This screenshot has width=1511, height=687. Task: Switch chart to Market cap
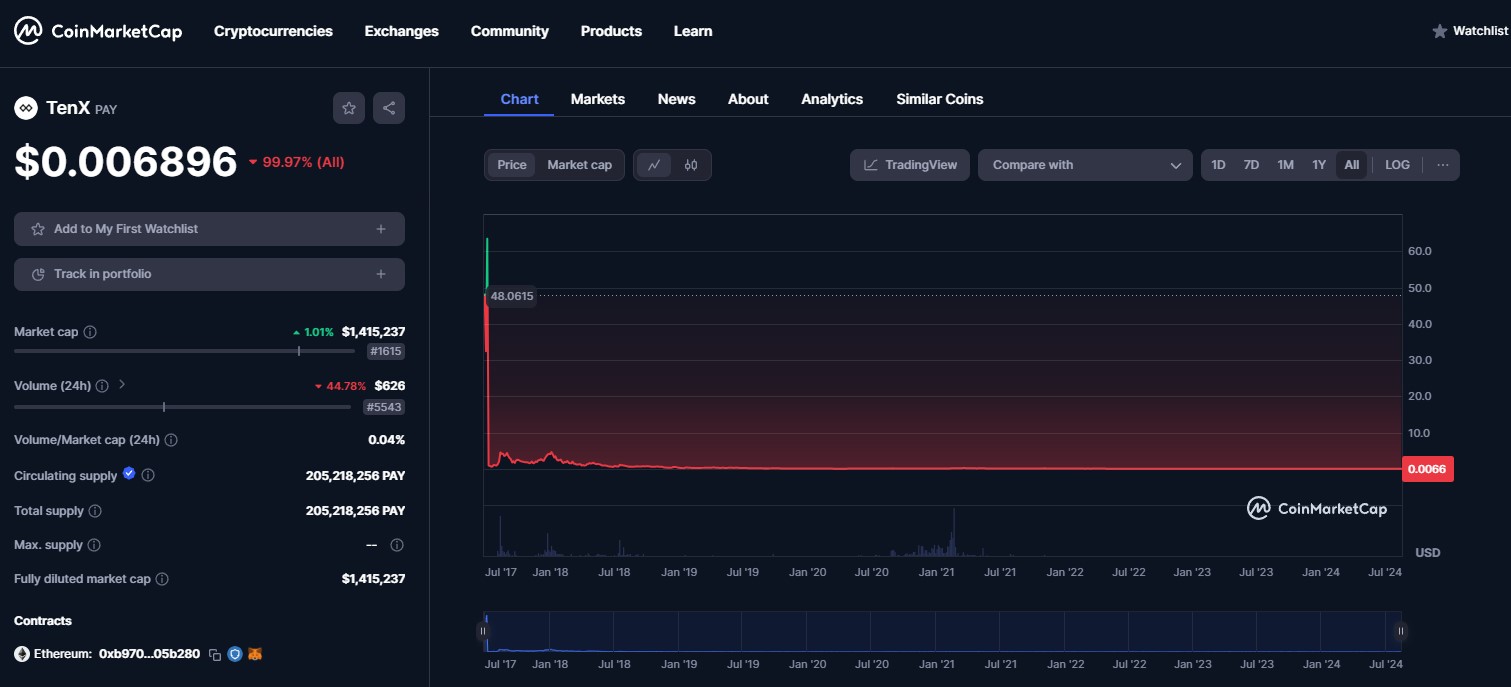tap(579, 165)
